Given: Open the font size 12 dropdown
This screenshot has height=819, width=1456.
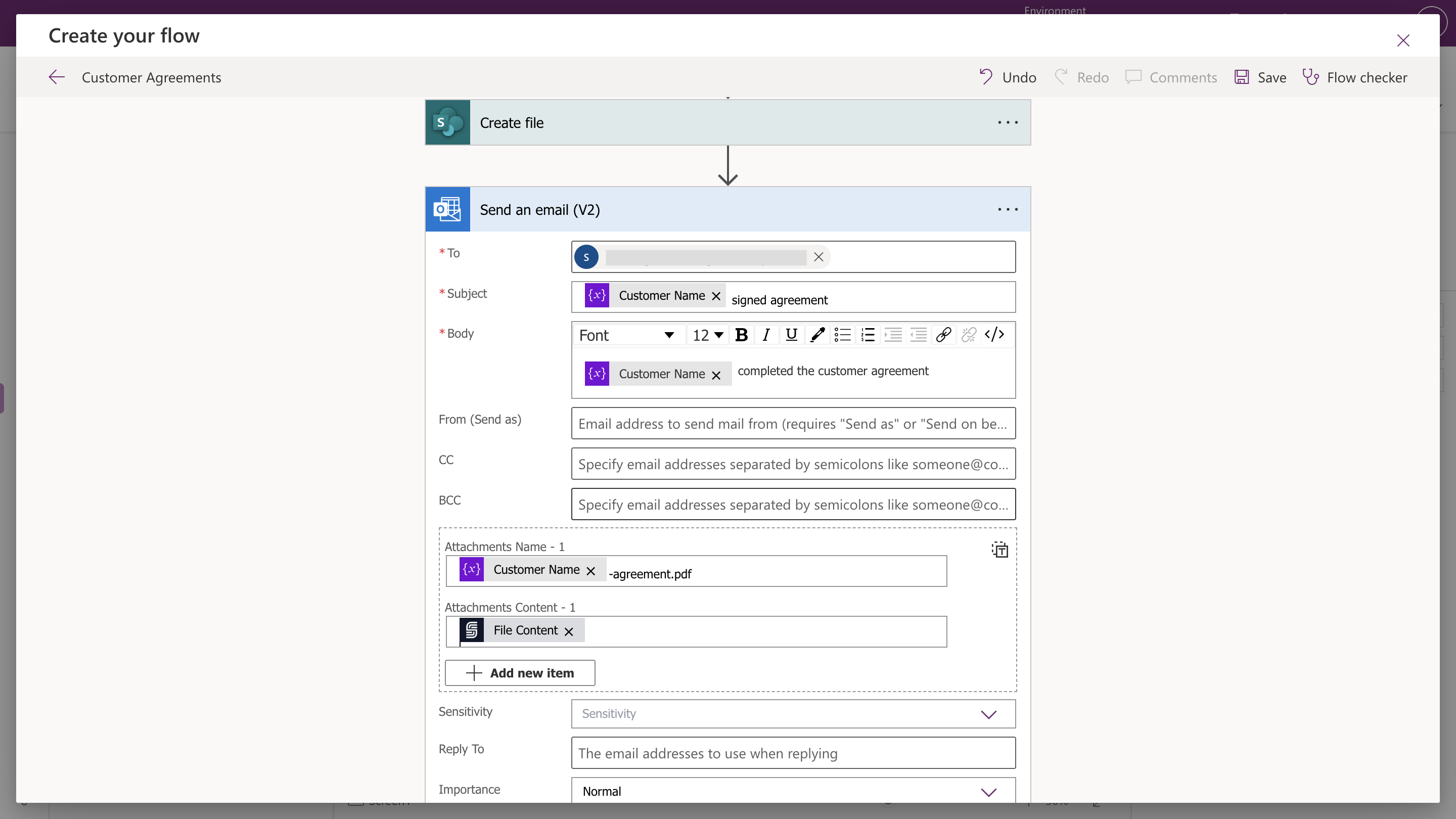Looking at the screenshot, I should pyautogui.click(x=708, y=335).
